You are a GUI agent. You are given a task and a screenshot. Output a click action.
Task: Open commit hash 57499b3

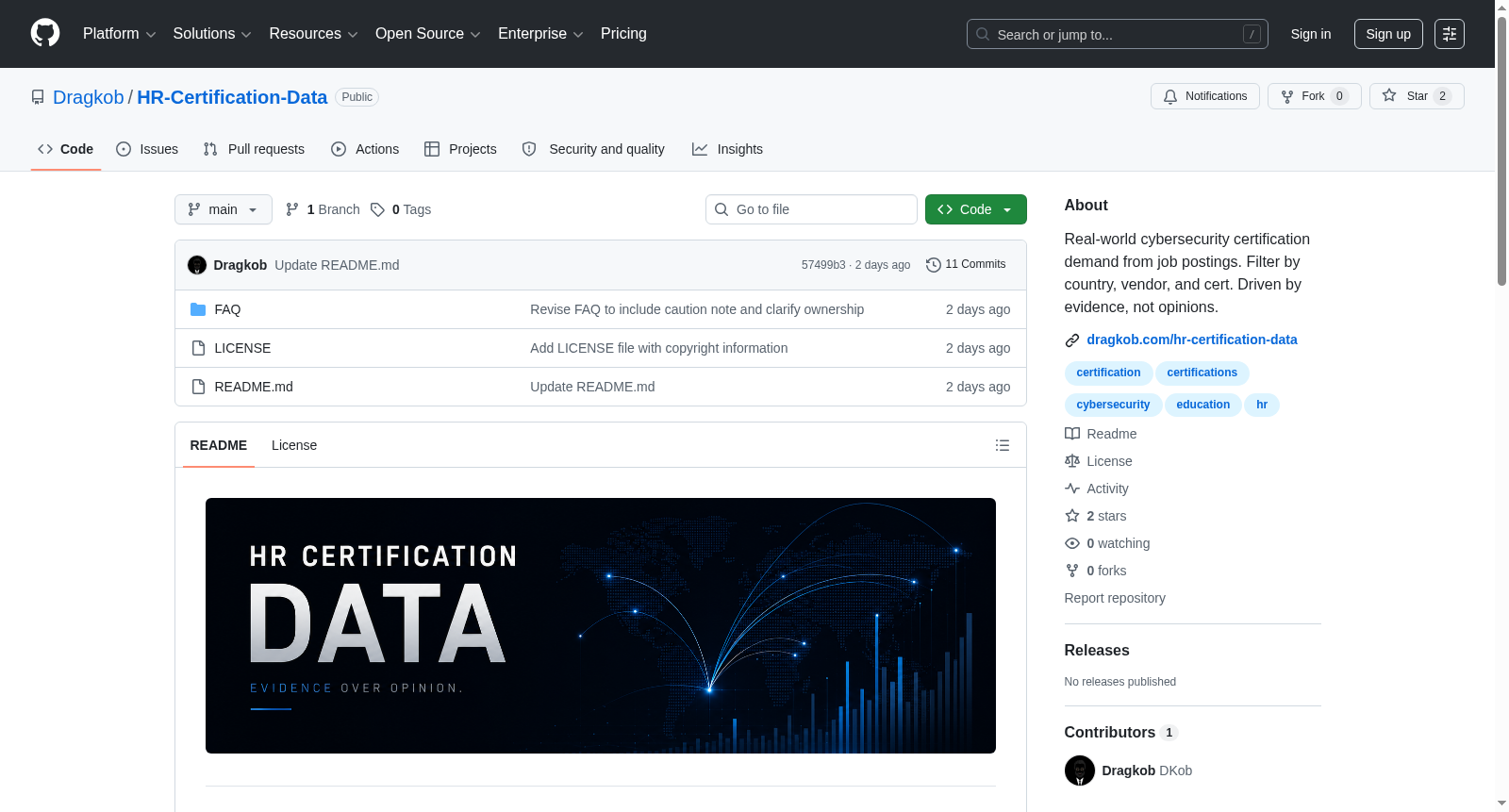(x=823, y=265)
